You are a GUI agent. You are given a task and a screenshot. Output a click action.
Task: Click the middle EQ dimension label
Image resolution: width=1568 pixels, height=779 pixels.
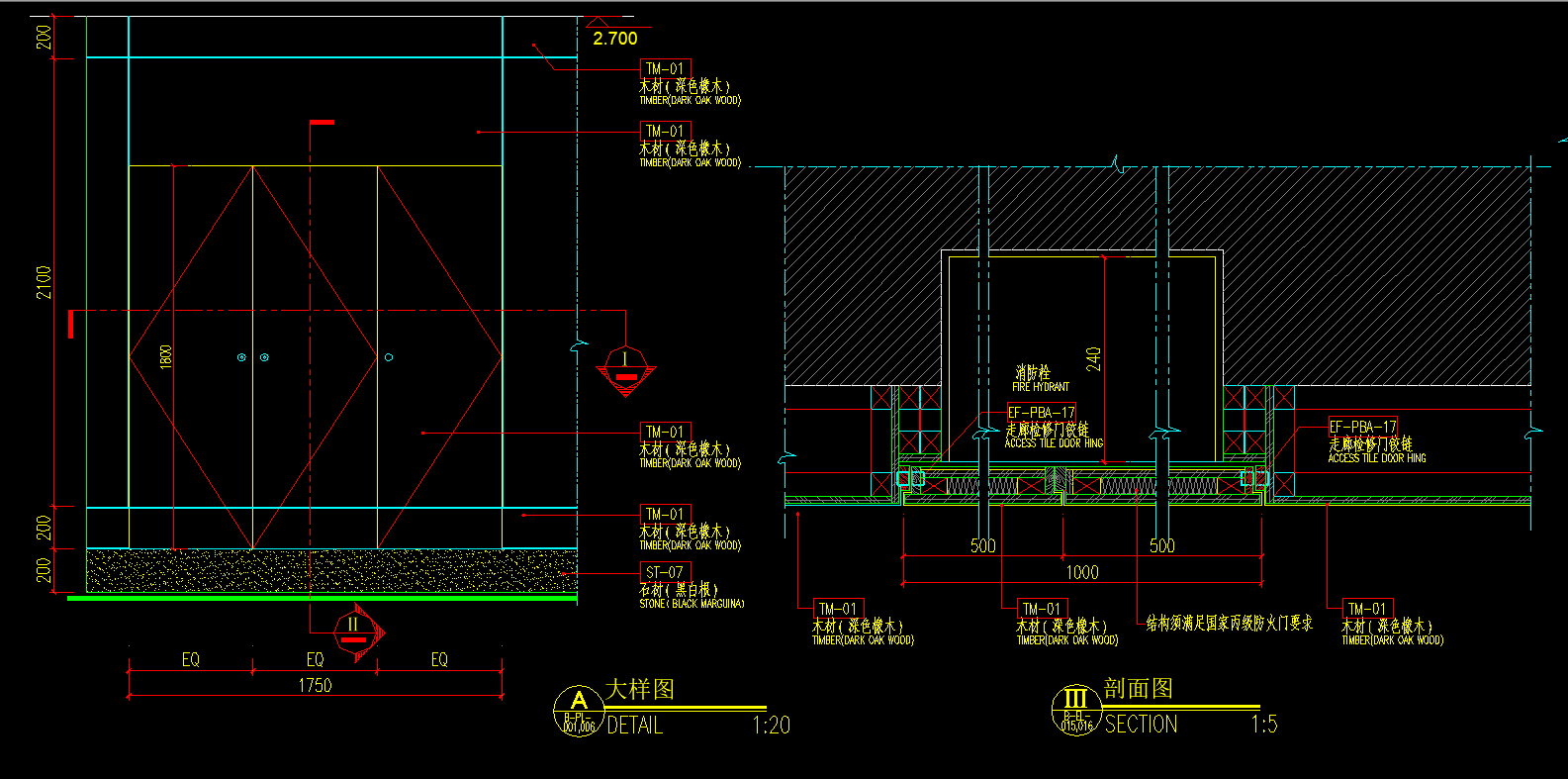pyautogui.click(x=315, y=659)
